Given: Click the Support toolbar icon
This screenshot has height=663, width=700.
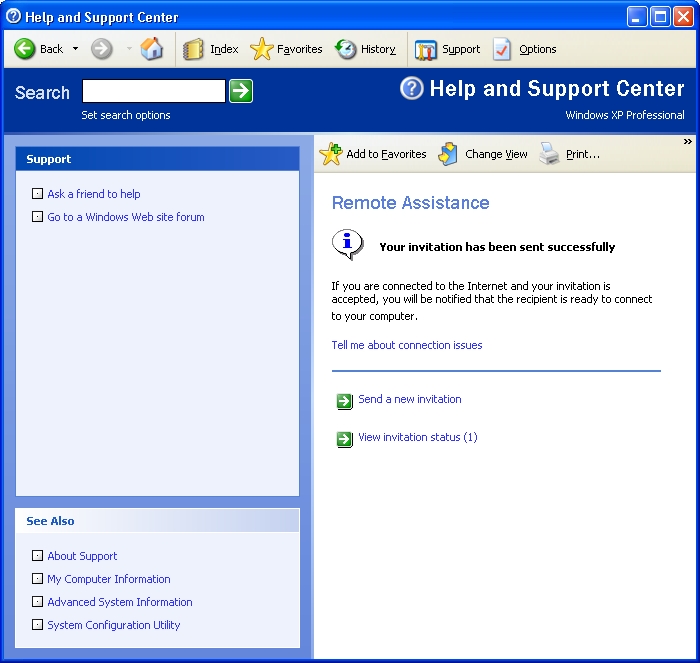Looking at the screenshot, I should [x=425, y=50].
